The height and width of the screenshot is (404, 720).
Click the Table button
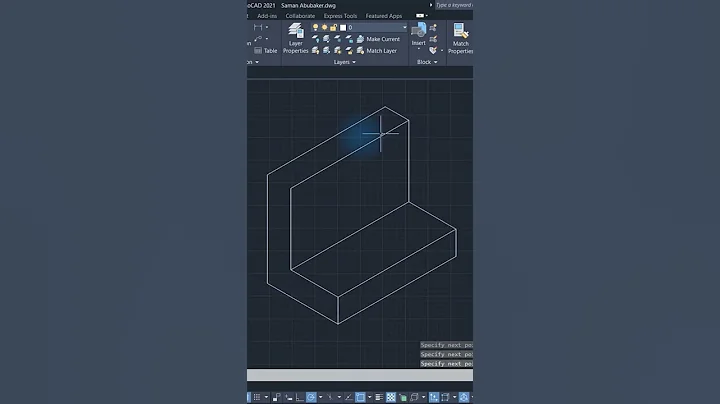(266, 50)
